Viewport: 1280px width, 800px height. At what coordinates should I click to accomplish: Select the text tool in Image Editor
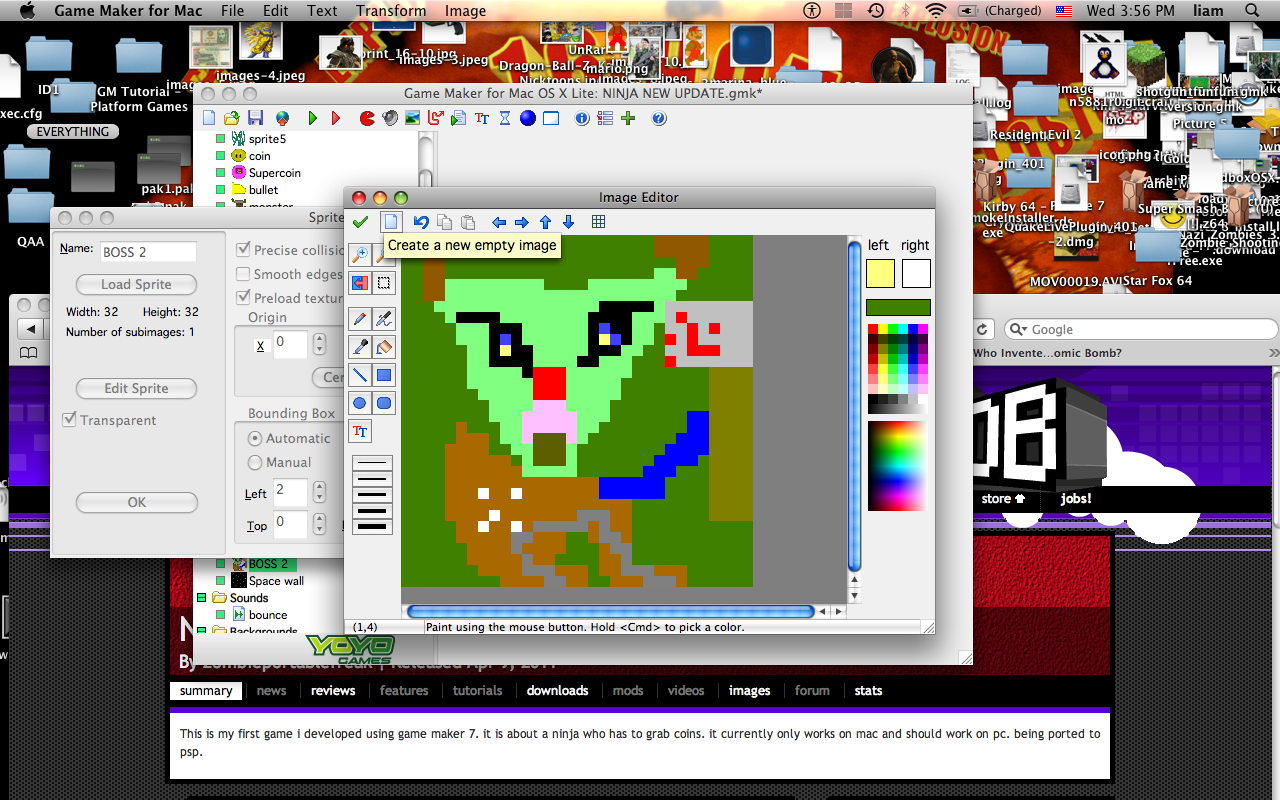tap(360, 431)
